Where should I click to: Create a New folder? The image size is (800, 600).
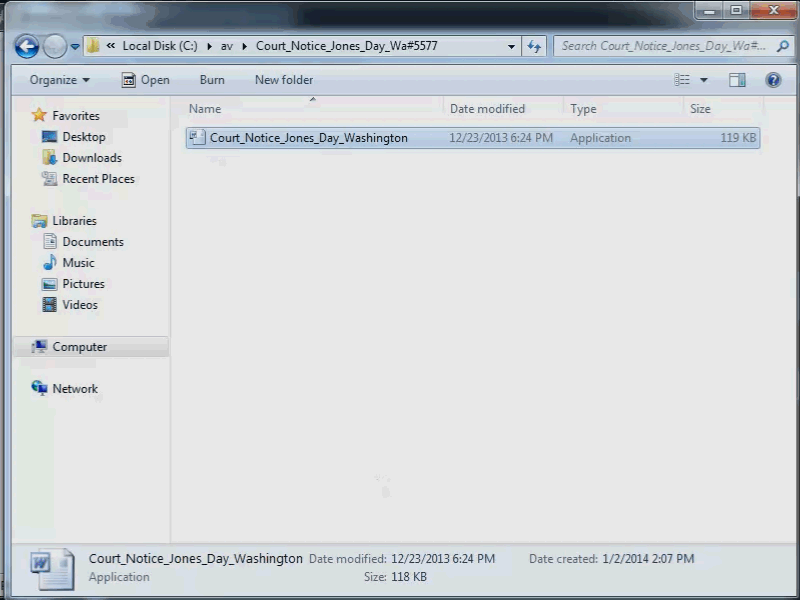click(284, 80)
